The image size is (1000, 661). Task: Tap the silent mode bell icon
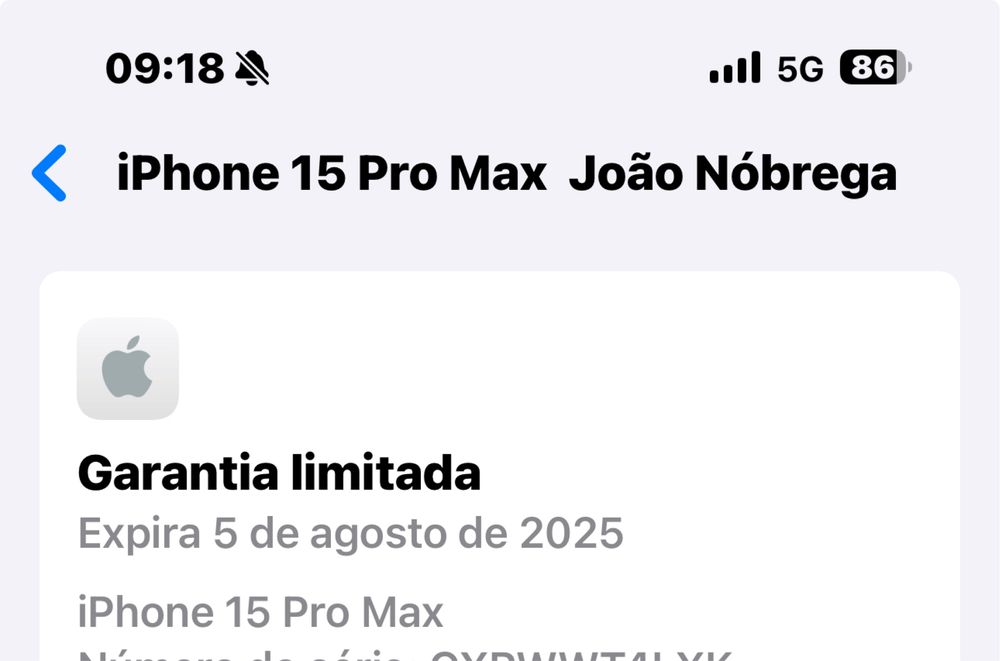[252, 68]
